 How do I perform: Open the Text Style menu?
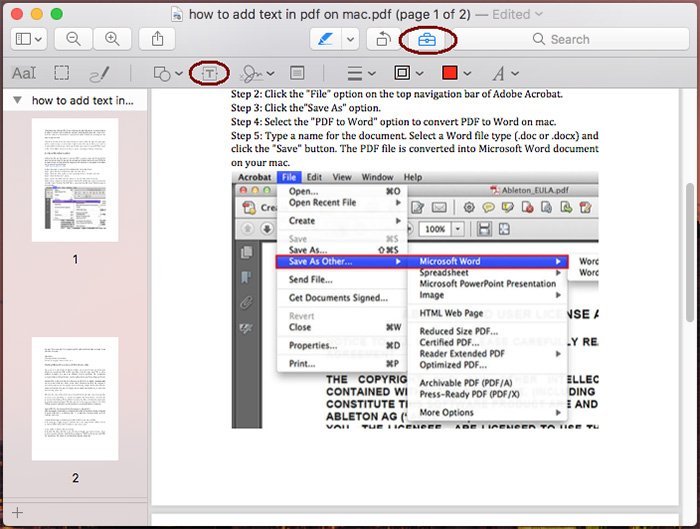(505, 73)
